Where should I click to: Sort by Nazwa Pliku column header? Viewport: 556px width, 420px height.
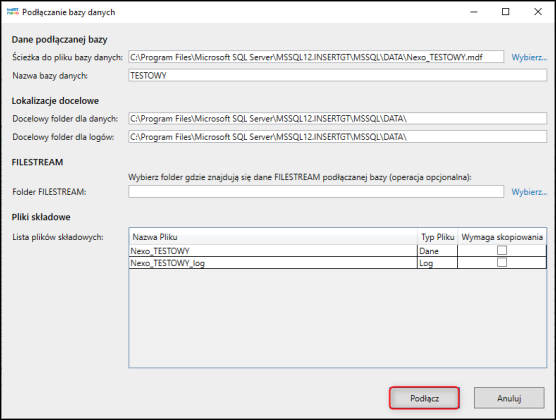coord(273,237)
